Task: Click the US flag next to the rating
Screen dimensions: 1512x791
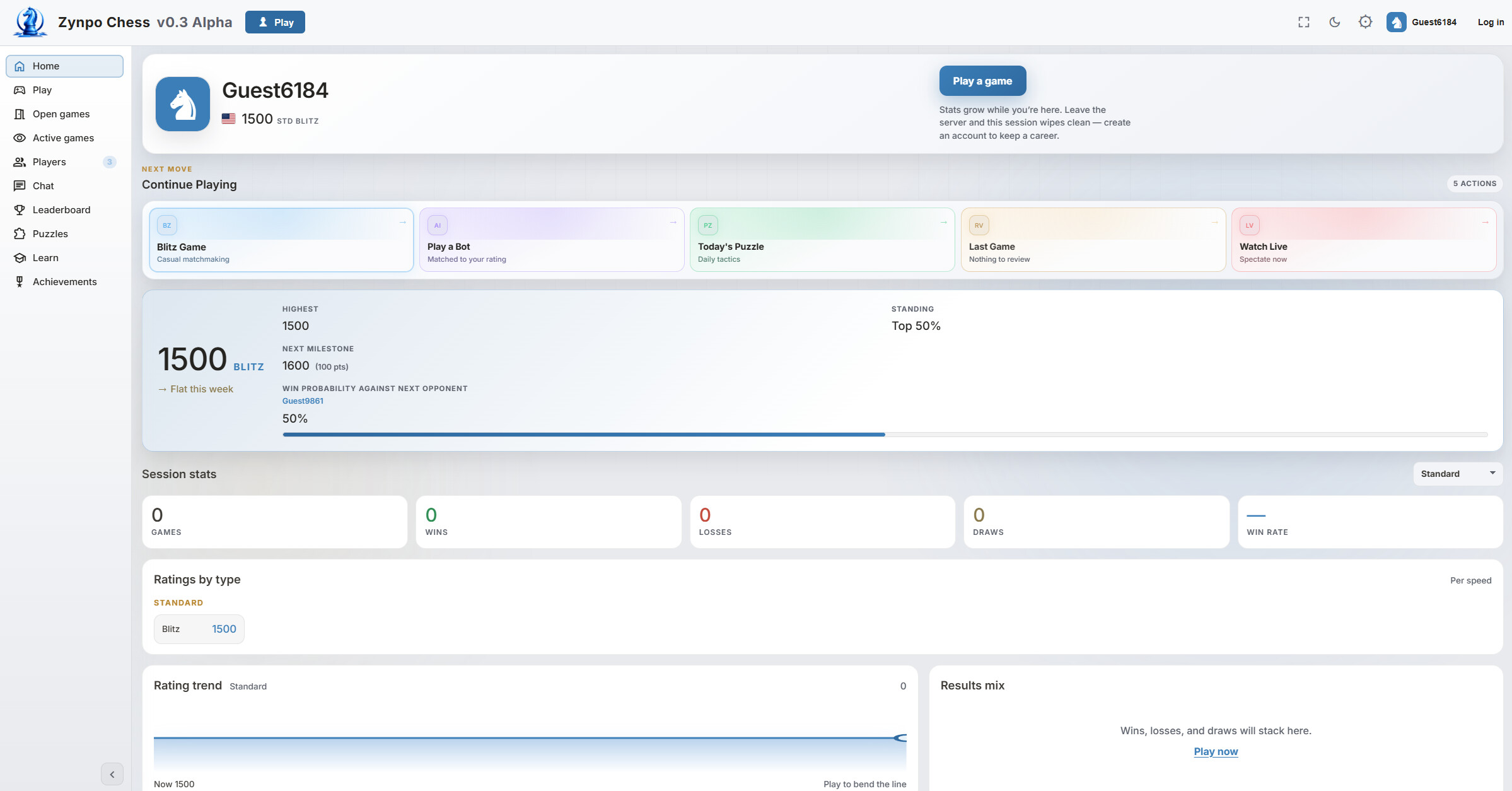Action: [229, 119]
